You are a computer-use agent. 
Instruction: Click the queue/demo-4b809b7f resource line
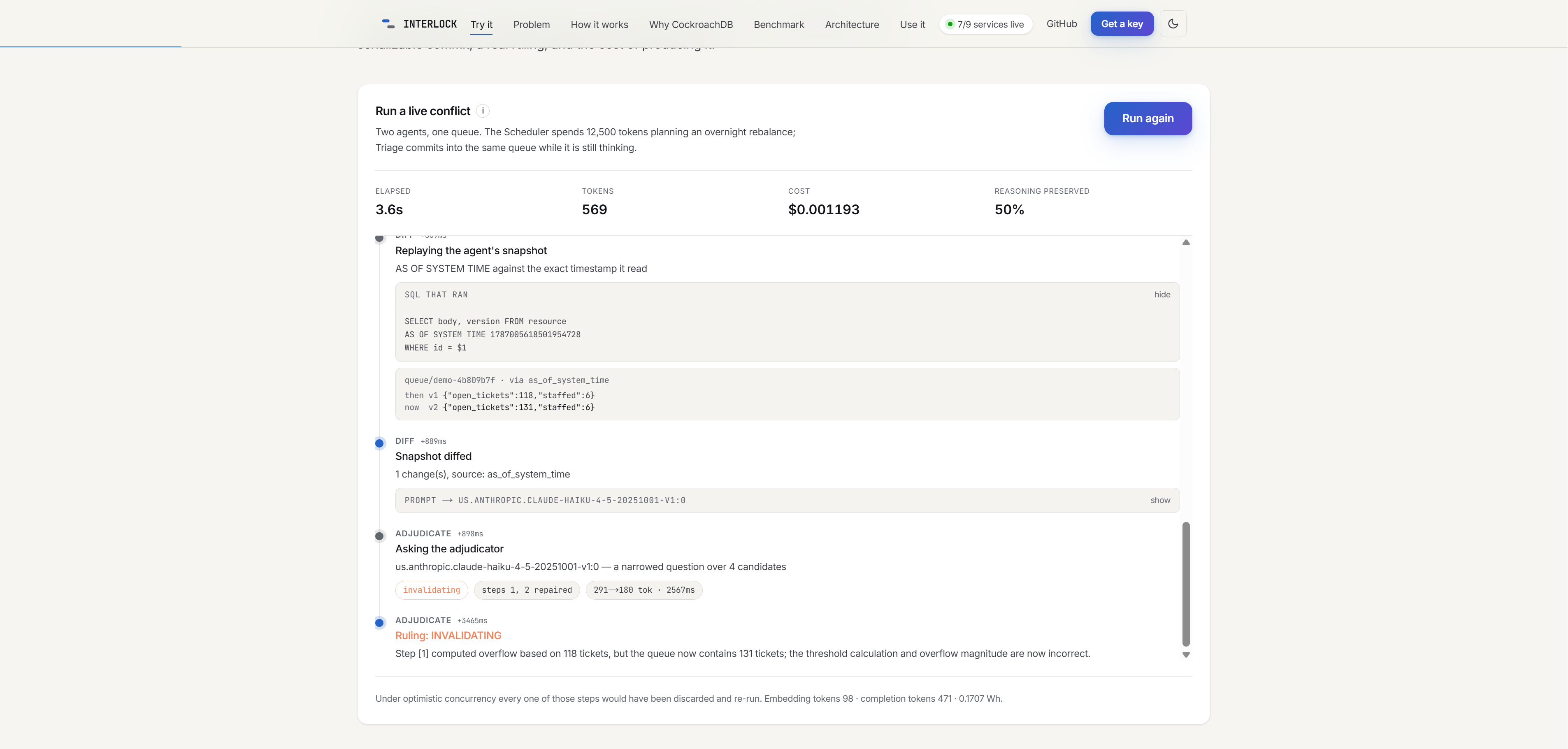[x=506, y=380]
